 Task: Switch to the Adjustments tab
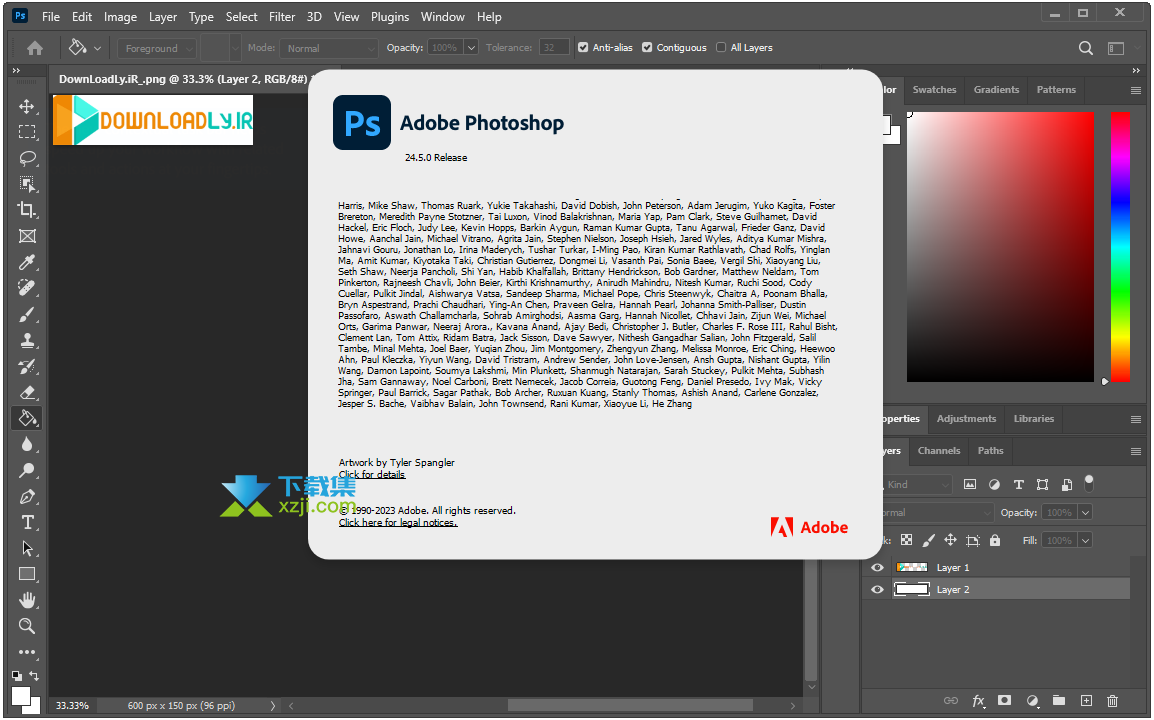966,419
